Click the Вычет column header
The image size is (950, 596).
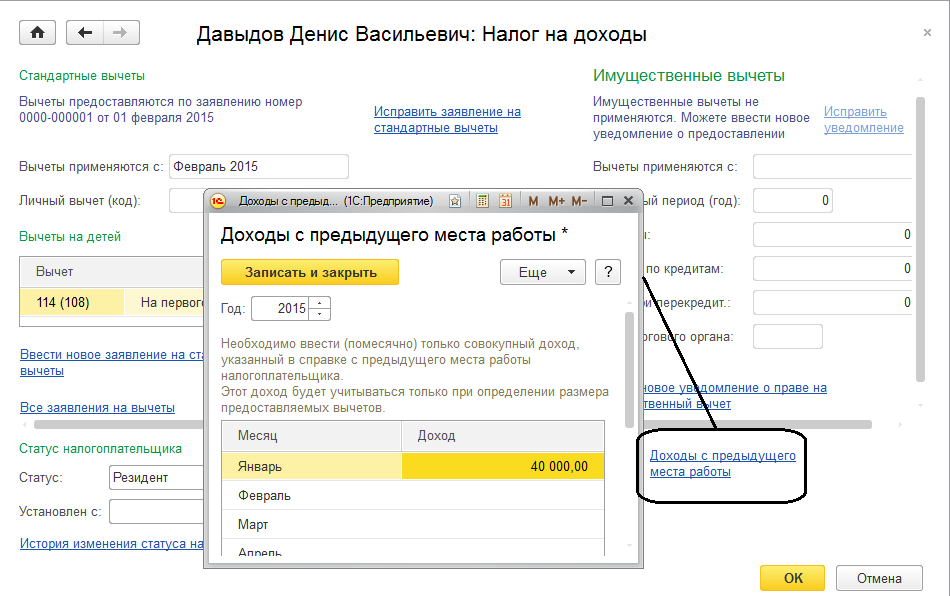[111, 272]
